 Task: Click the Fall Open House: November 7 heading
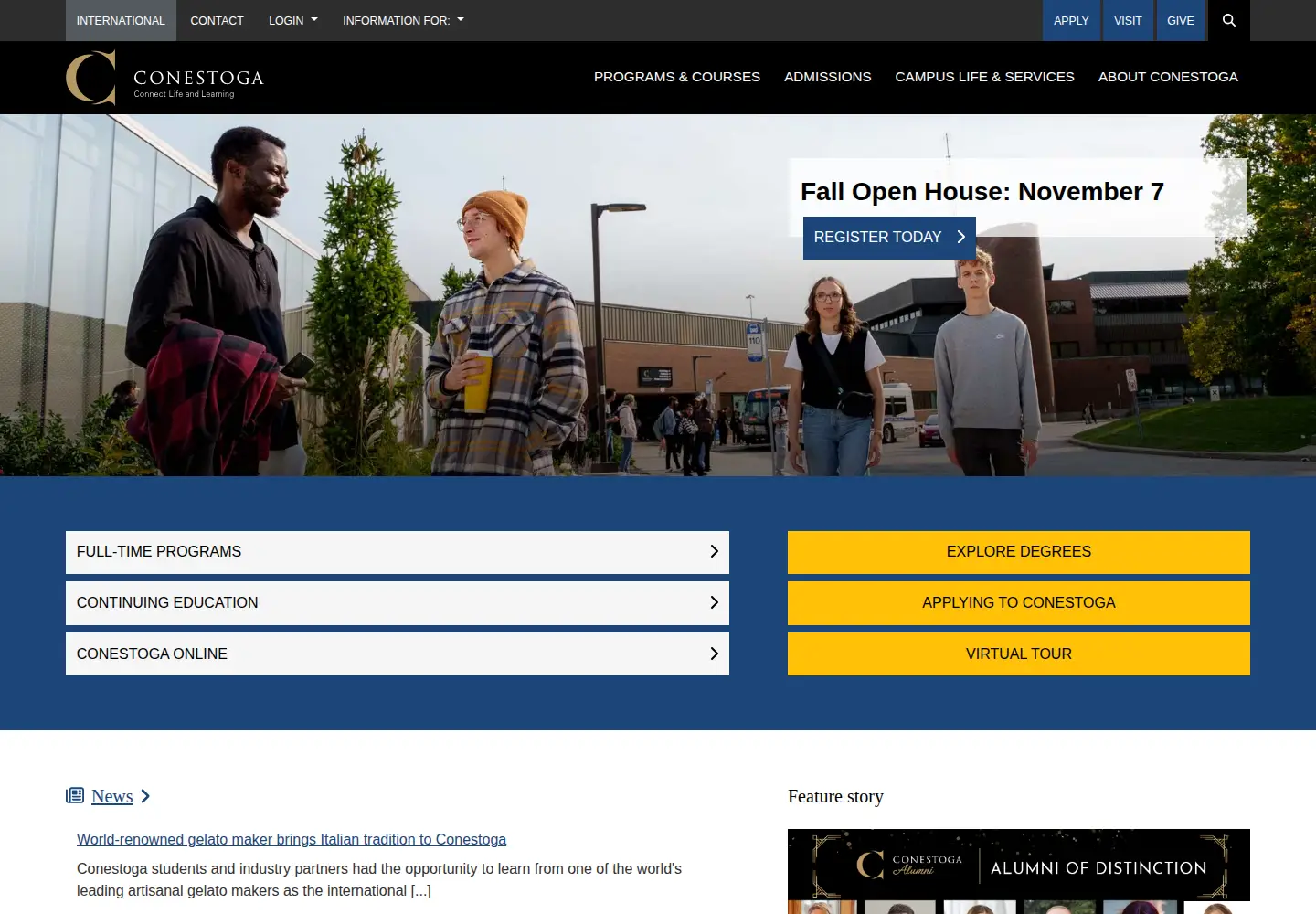coord(982,191)
